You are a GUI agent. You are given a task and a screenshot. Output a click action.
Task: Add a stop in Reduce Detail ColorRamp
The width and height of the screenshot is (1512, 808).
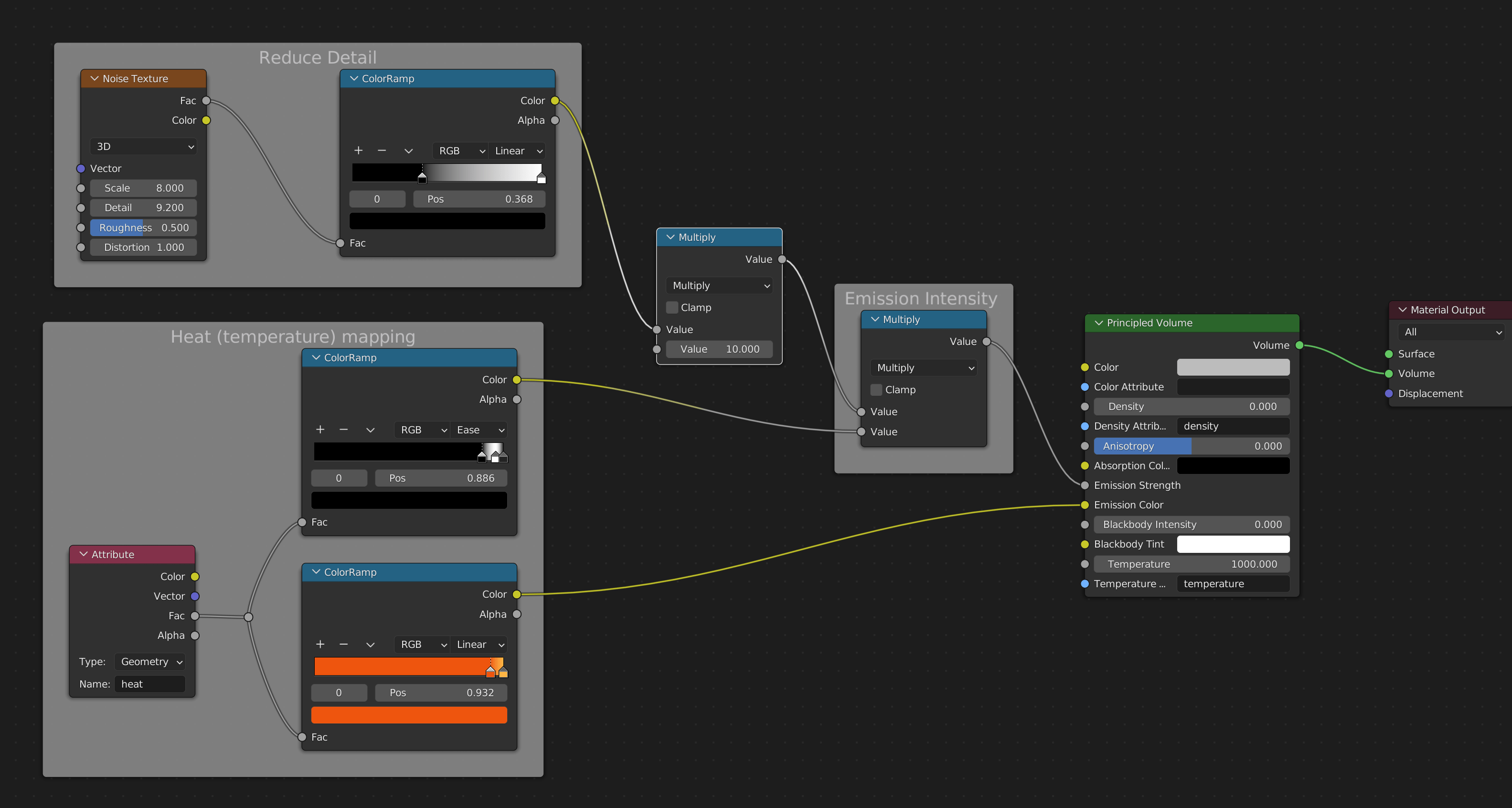[358, 151]
